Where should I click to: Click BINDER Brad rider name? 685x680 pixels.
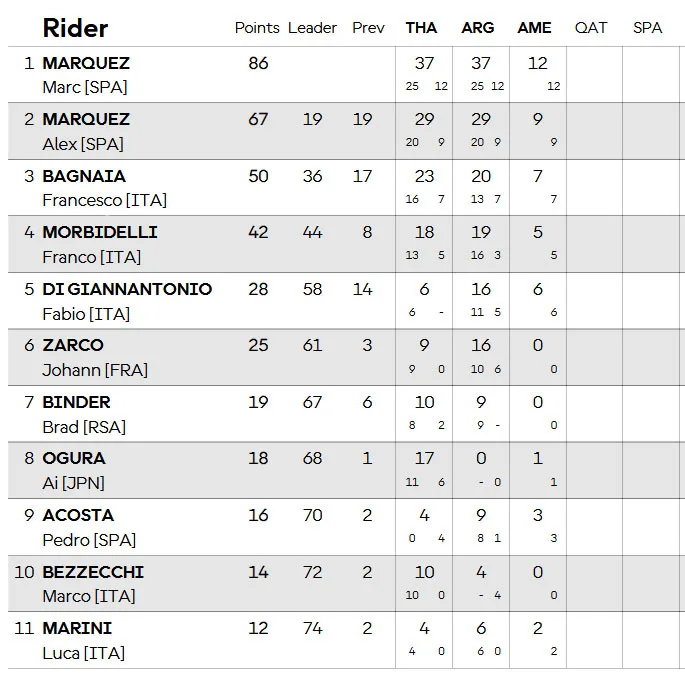(84, 414)
